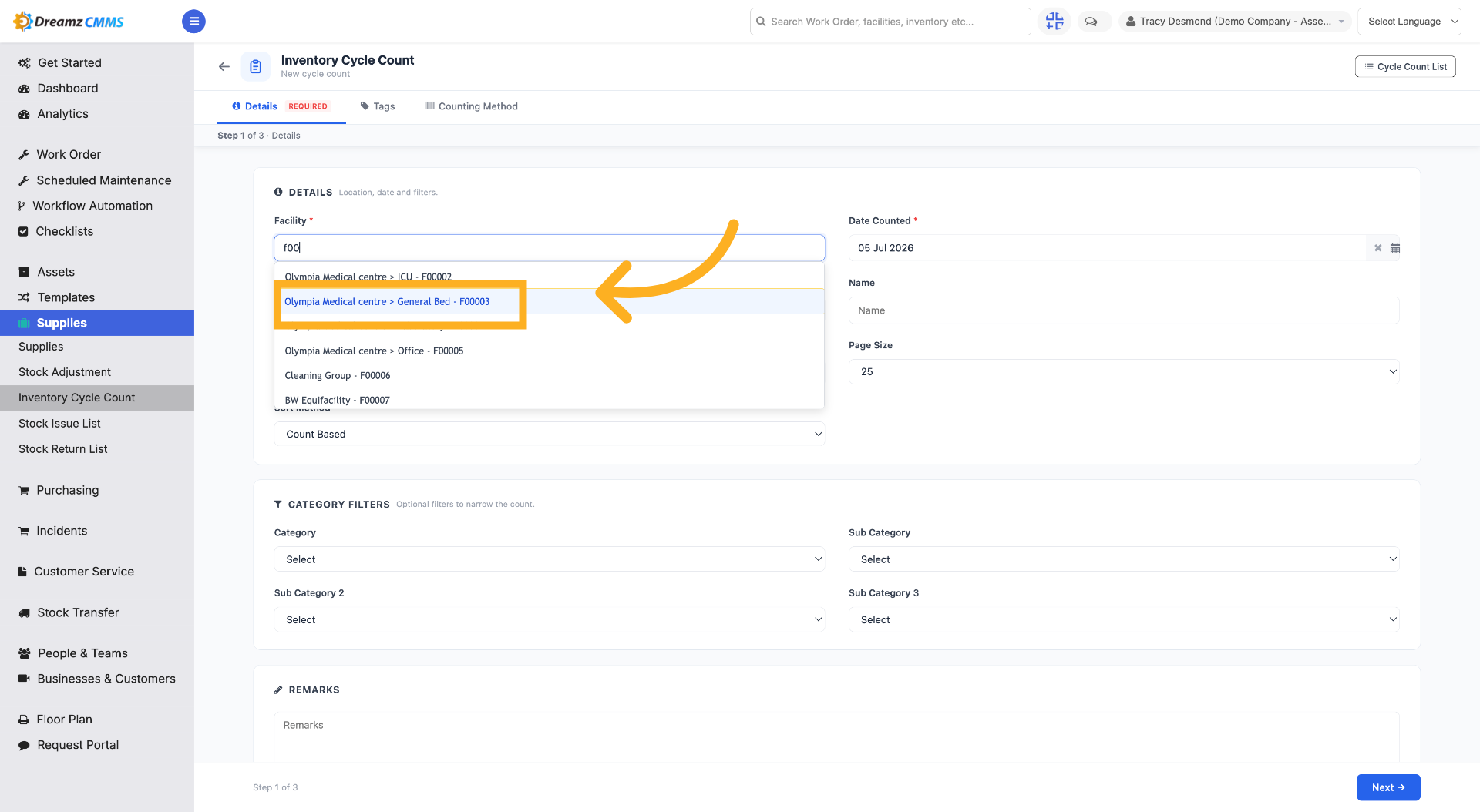The height and width of the screenshot is (812, 1480).
Task: Toggle the blue hamburger sidebar menu
Action: coord(193,22)
